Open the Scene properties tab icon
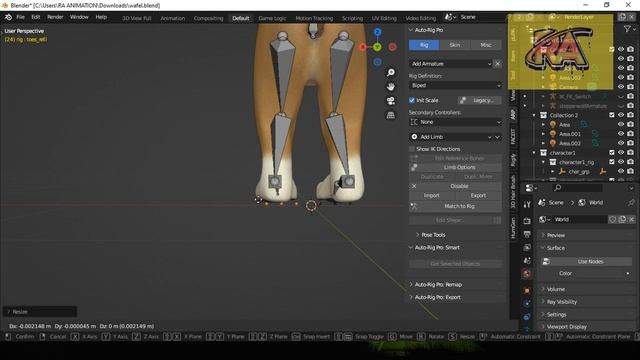This screenshot has height=360, width=640. point(527,260)
